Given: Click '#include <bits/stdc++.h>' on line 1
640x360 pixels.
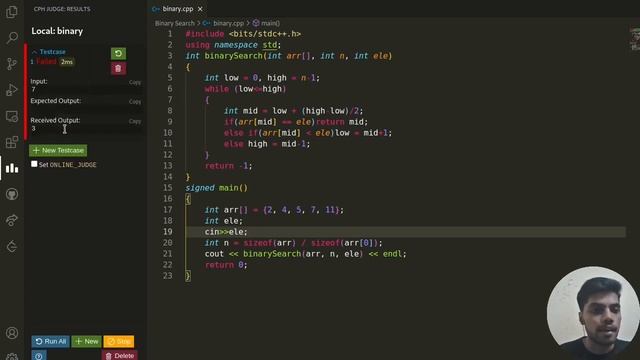Looking at the screenshot, I should (x=243, y=34).
